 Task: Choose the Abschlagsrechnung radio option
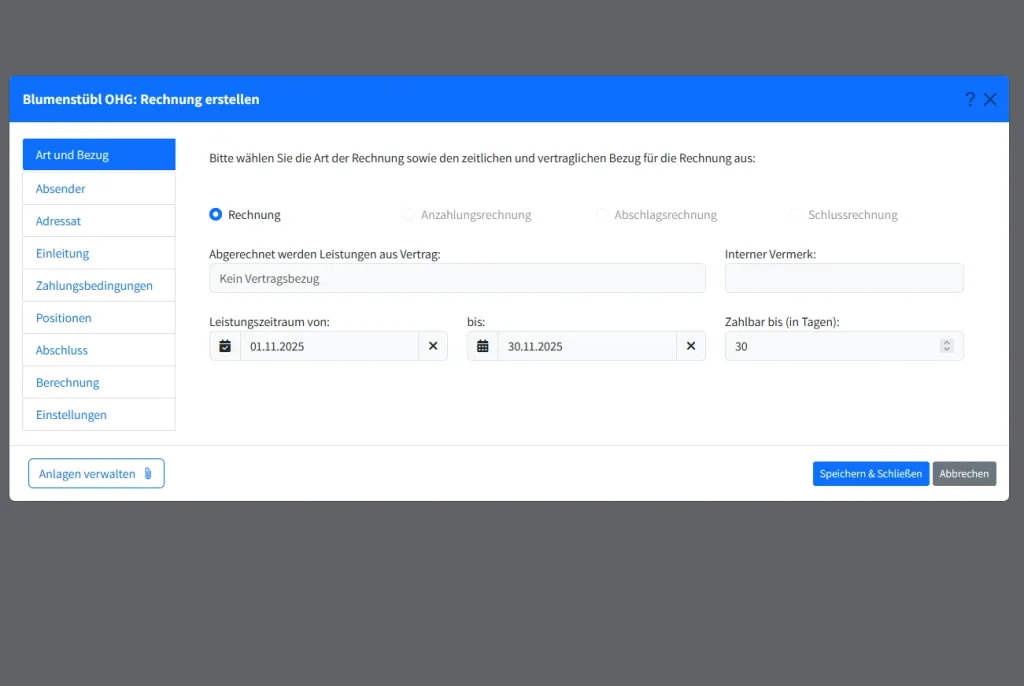(602, 215)
